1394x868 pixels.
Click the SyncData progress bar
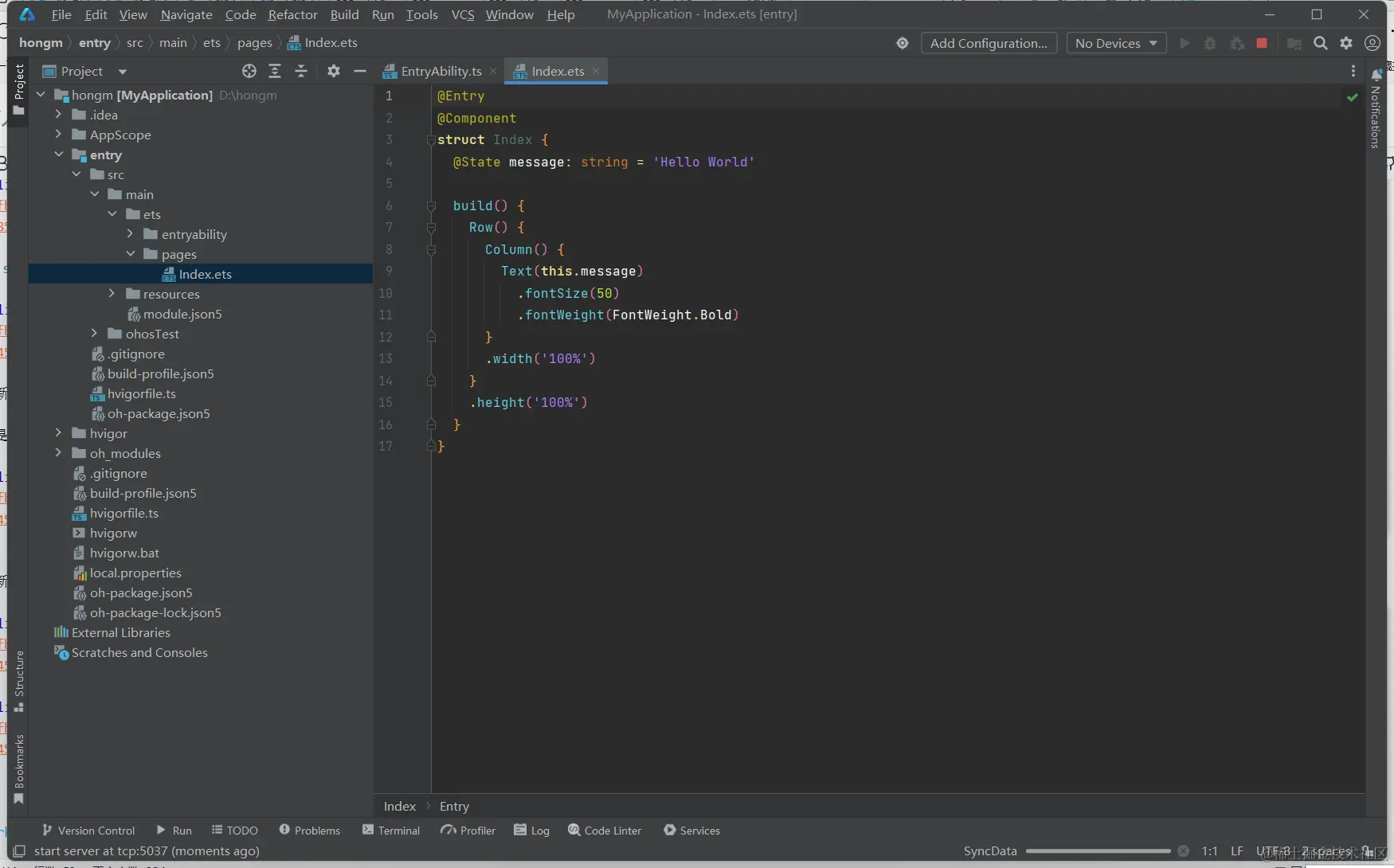pyautogui.click(x=1098, y=850)
